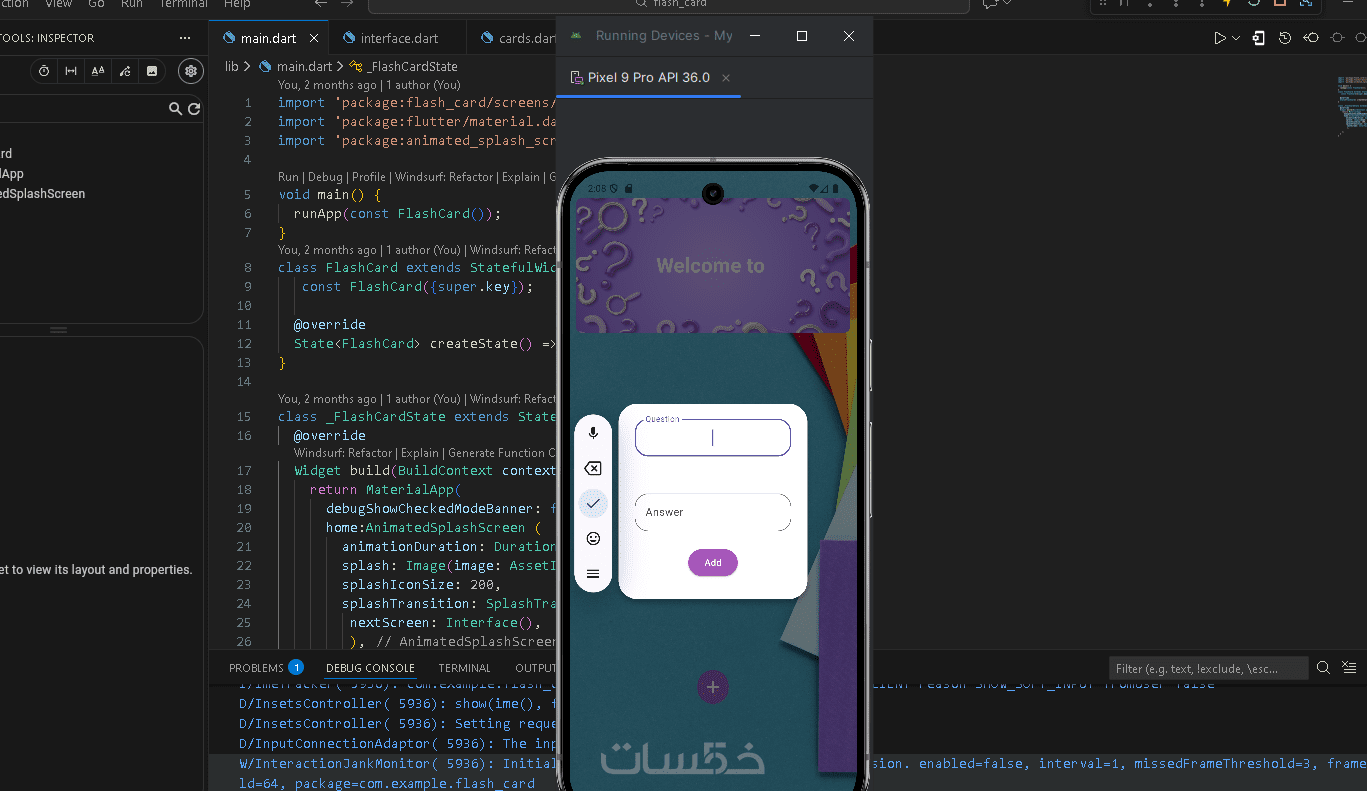Maximize the Running Devices window
The width and height of the screenshot is (1367, 791).
coord(802,36)
